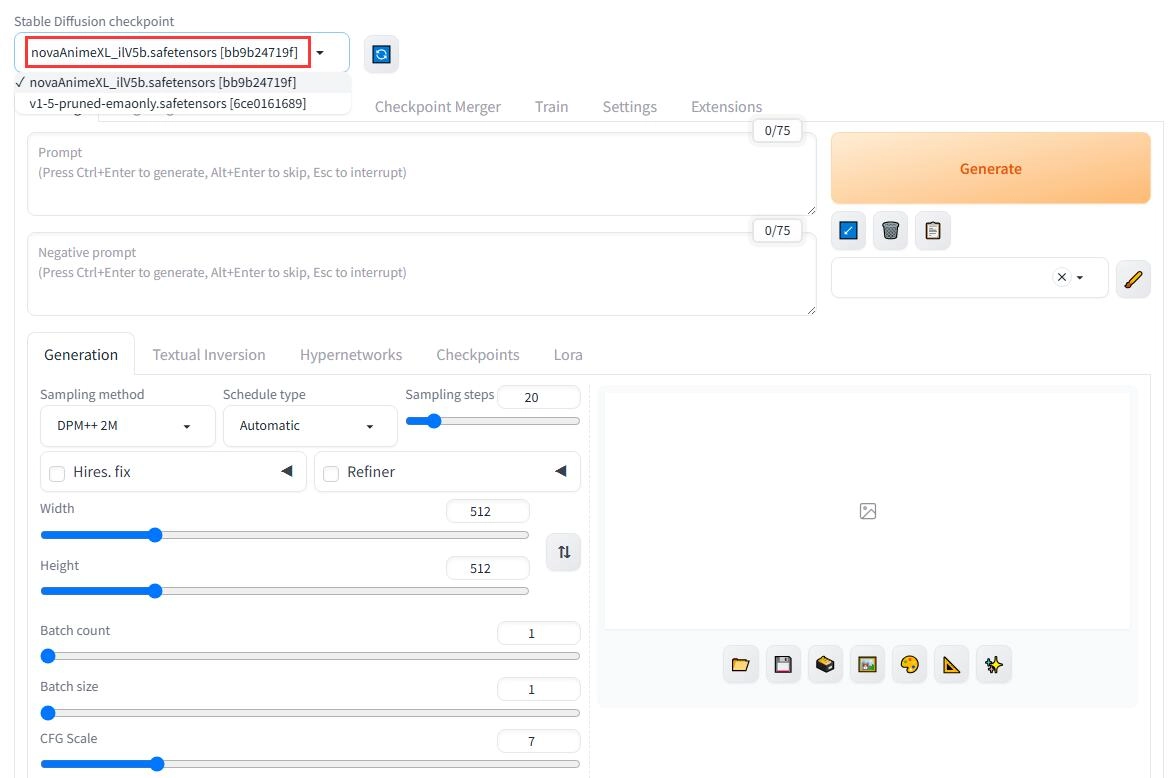Enable the Refiner checkbox
Viewport: 1168px width, 778px height.
point(331,473)
